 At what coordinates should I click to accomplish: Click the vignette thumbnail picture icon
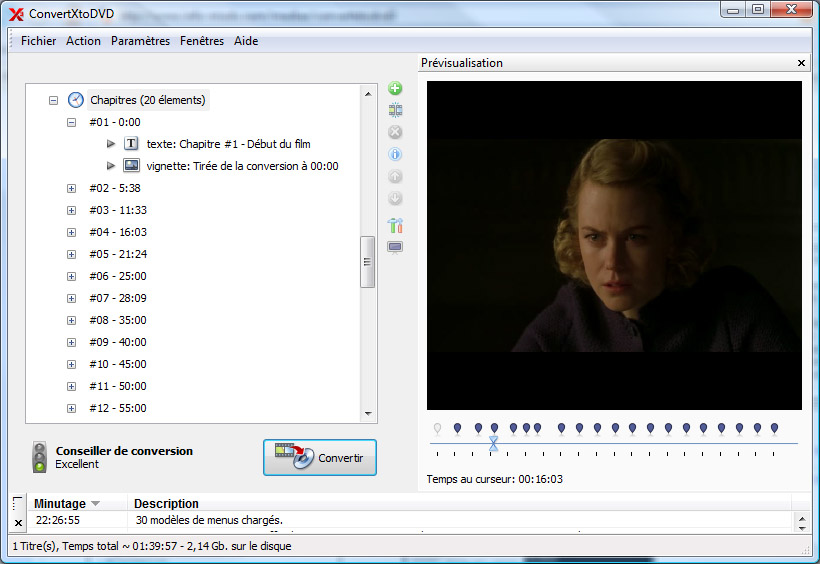coord(131,165)
